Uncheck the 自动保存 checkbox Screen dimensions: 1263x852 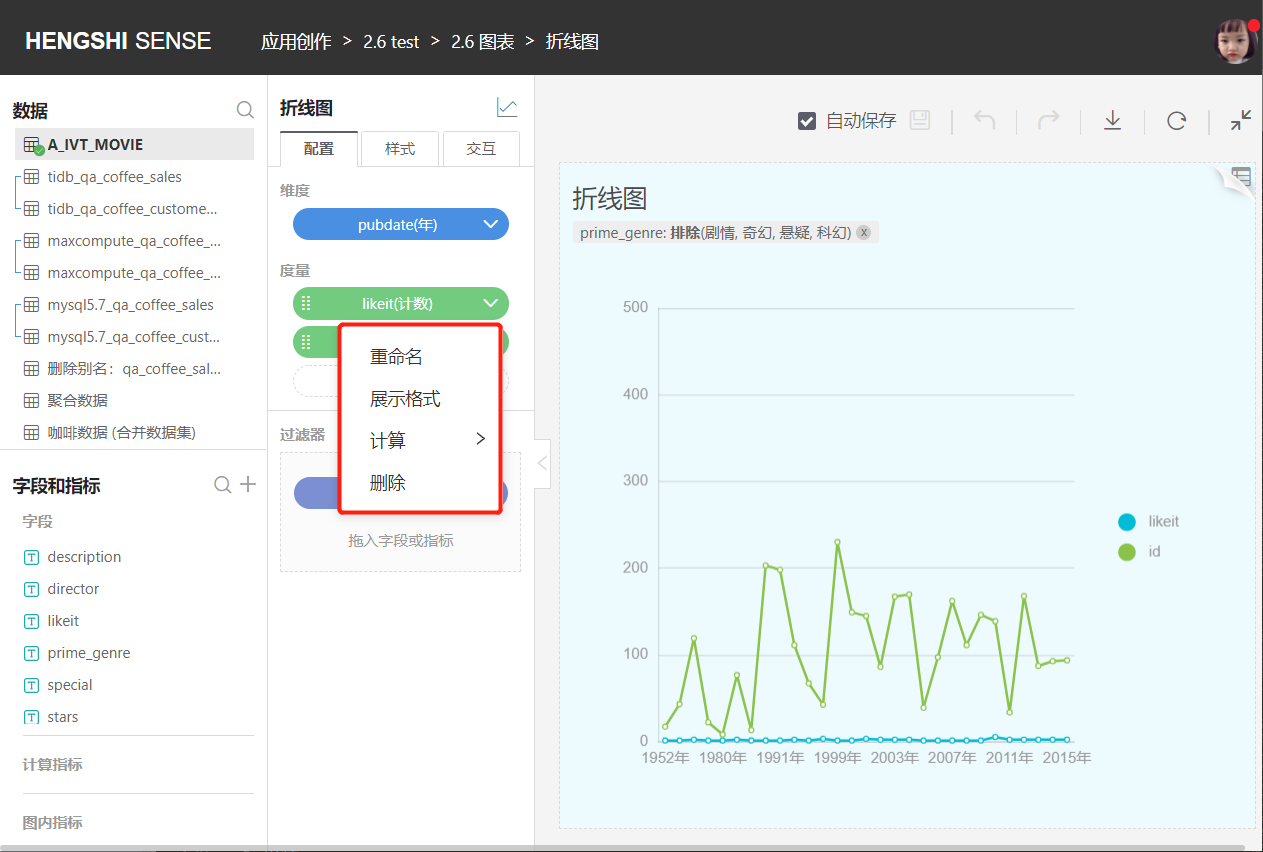pos(807,121)
